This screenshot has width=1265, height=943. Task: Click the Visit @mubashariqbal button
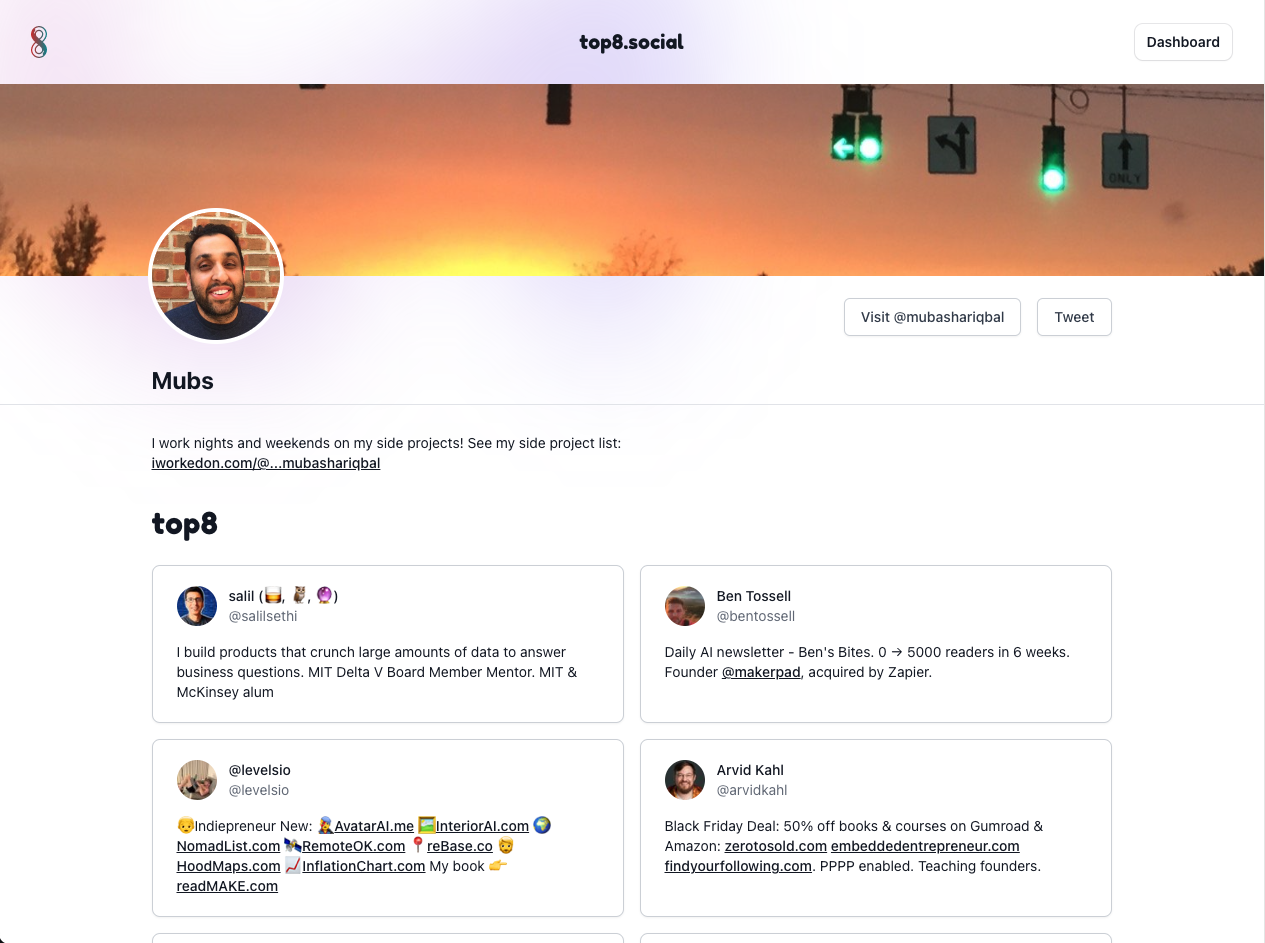[932, 317]
